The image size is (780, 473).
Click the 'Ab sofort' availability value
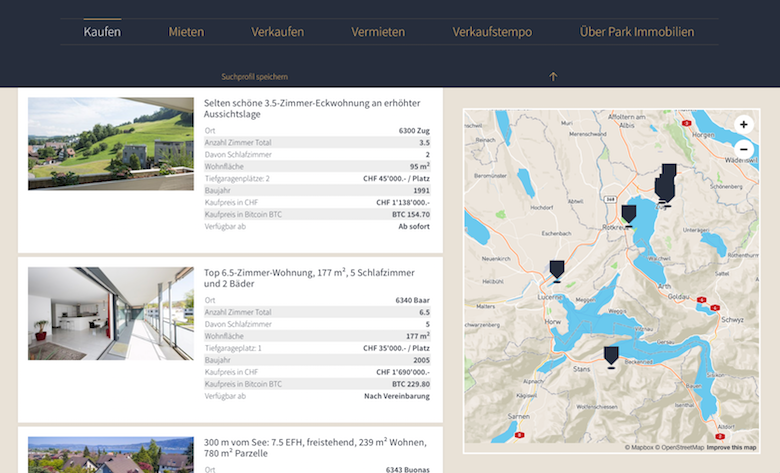click(x=414, y=226)
